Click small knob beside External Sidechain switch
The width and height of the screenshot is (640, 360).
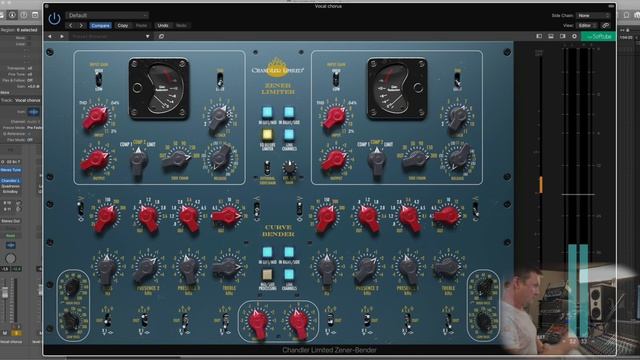click(289, 167)
